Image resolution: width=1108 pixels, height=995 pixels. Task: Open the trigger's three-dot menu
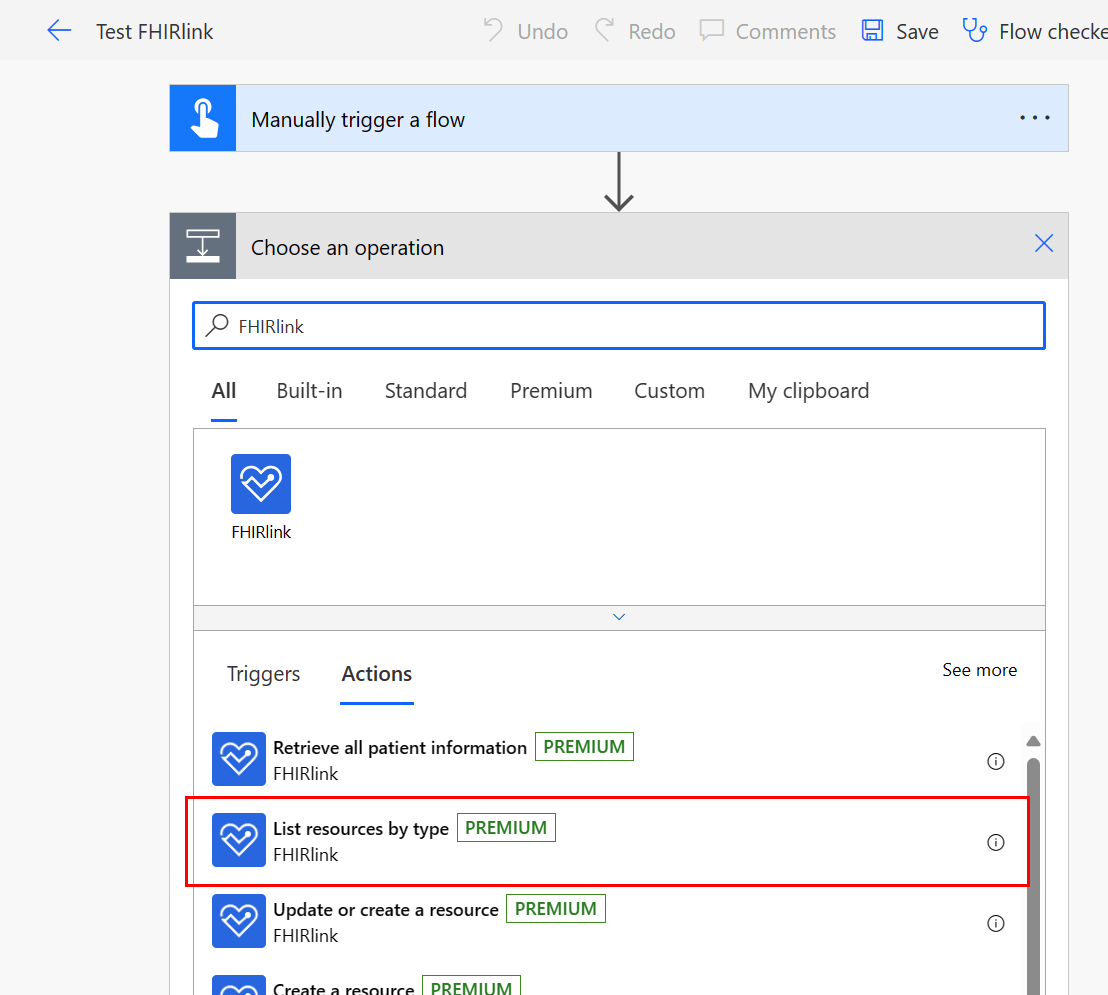click(1035, 118)
